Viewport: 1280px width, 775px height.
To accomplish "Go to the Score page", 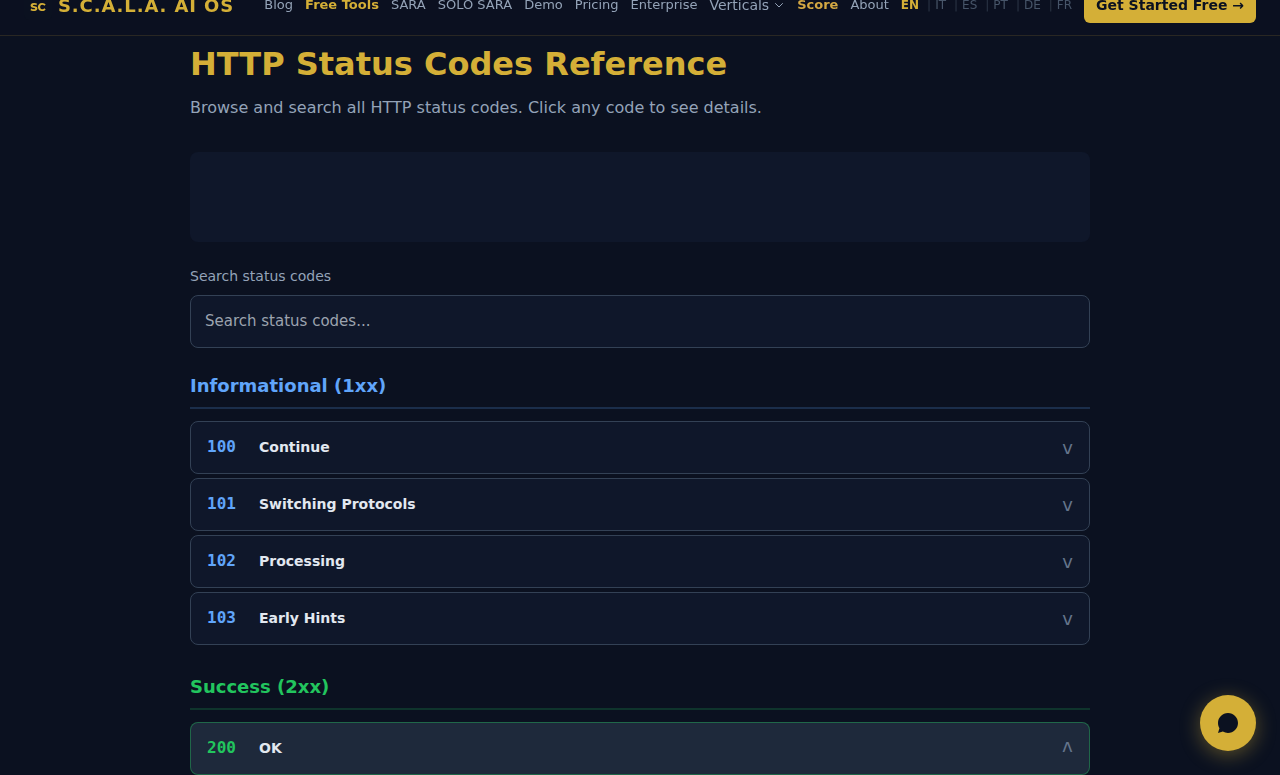I will (x=817, y=6).
